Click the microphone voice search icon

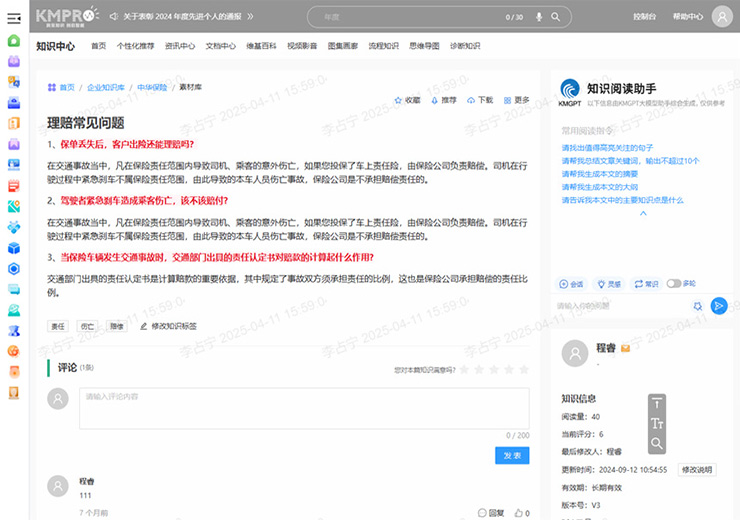pyautogui.click(x=539, y=17)
